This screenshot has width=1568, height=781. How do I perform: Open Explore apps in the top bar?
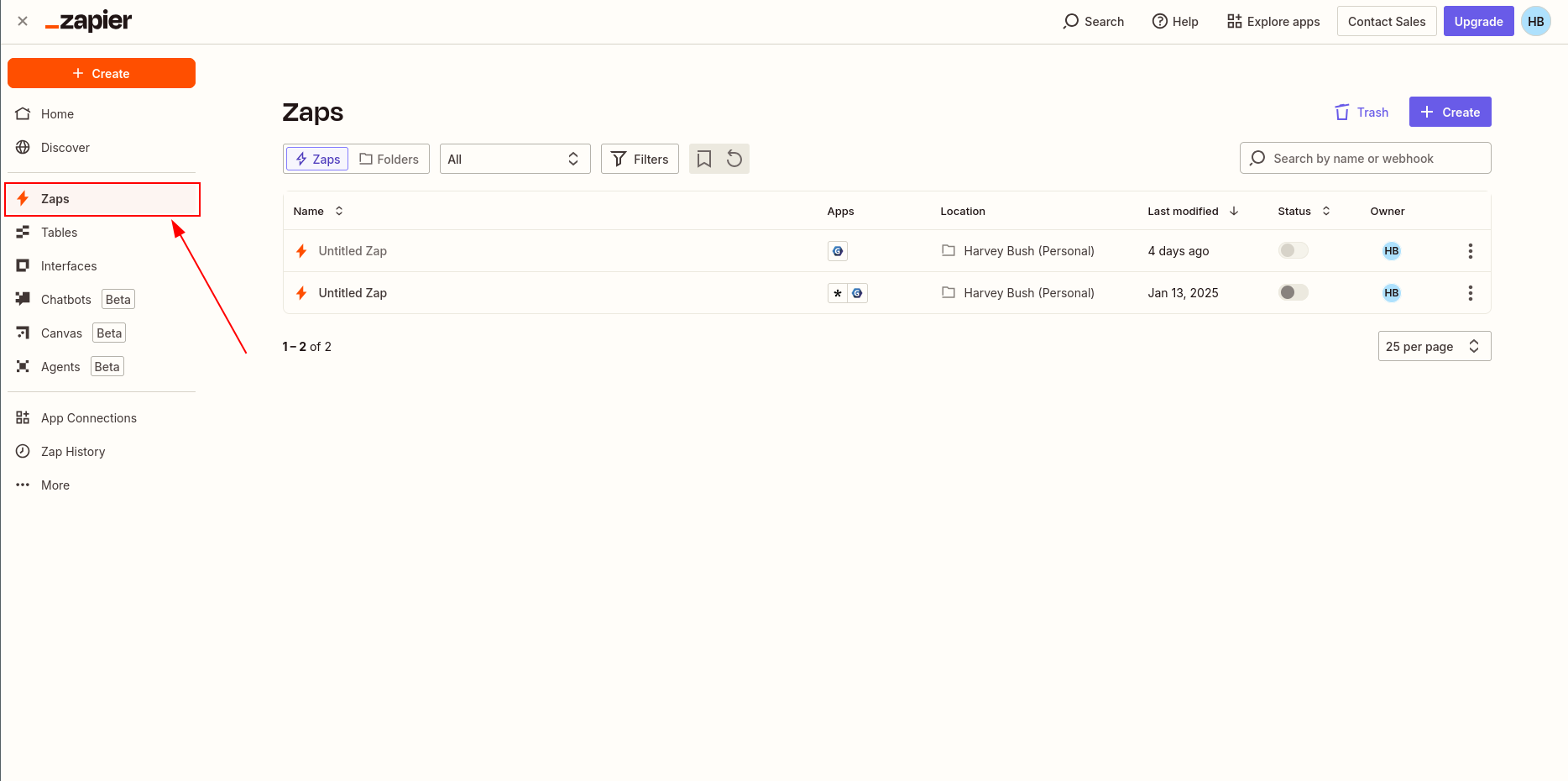click(x=1273, y=21)
